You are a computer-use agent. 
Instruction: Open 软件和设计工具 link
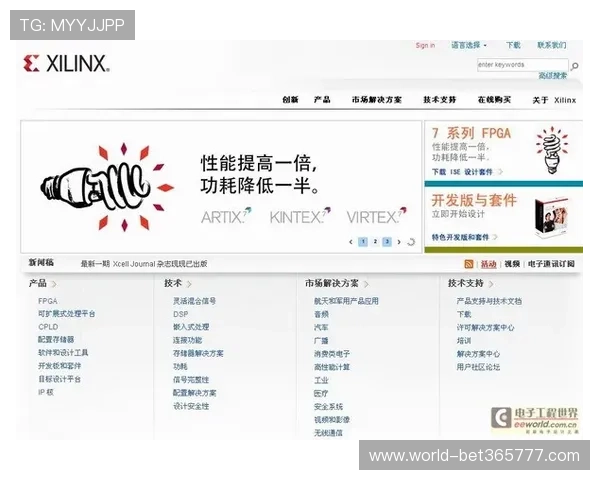(x=63, y=353)
